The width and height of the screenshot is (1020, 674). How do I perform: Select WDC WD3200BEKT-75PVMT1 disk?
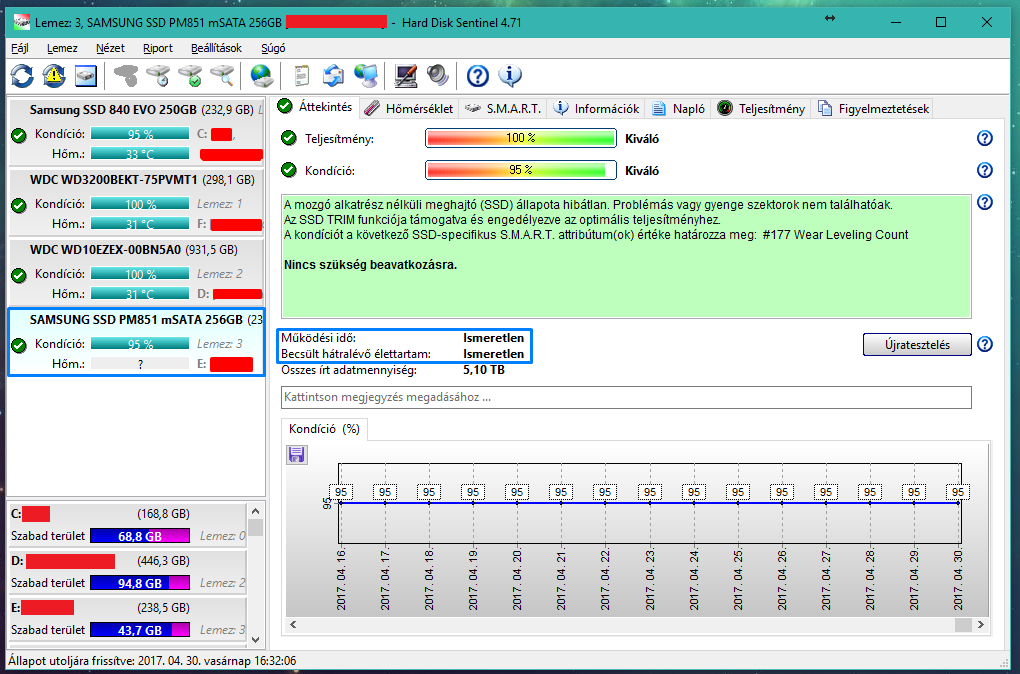(x=136, y=202)
